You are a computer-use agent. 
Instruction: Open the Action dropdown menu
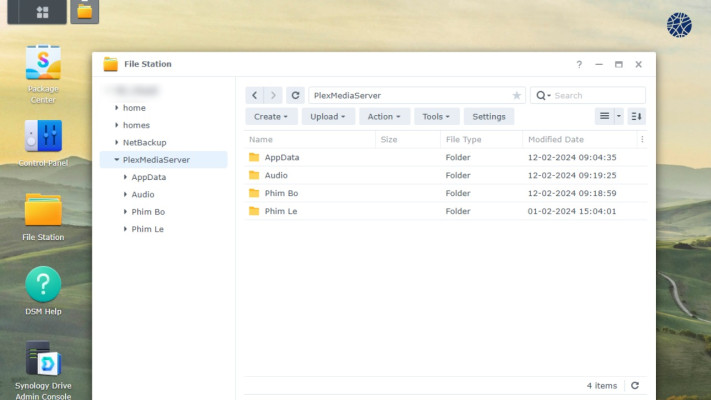point(384,117)
